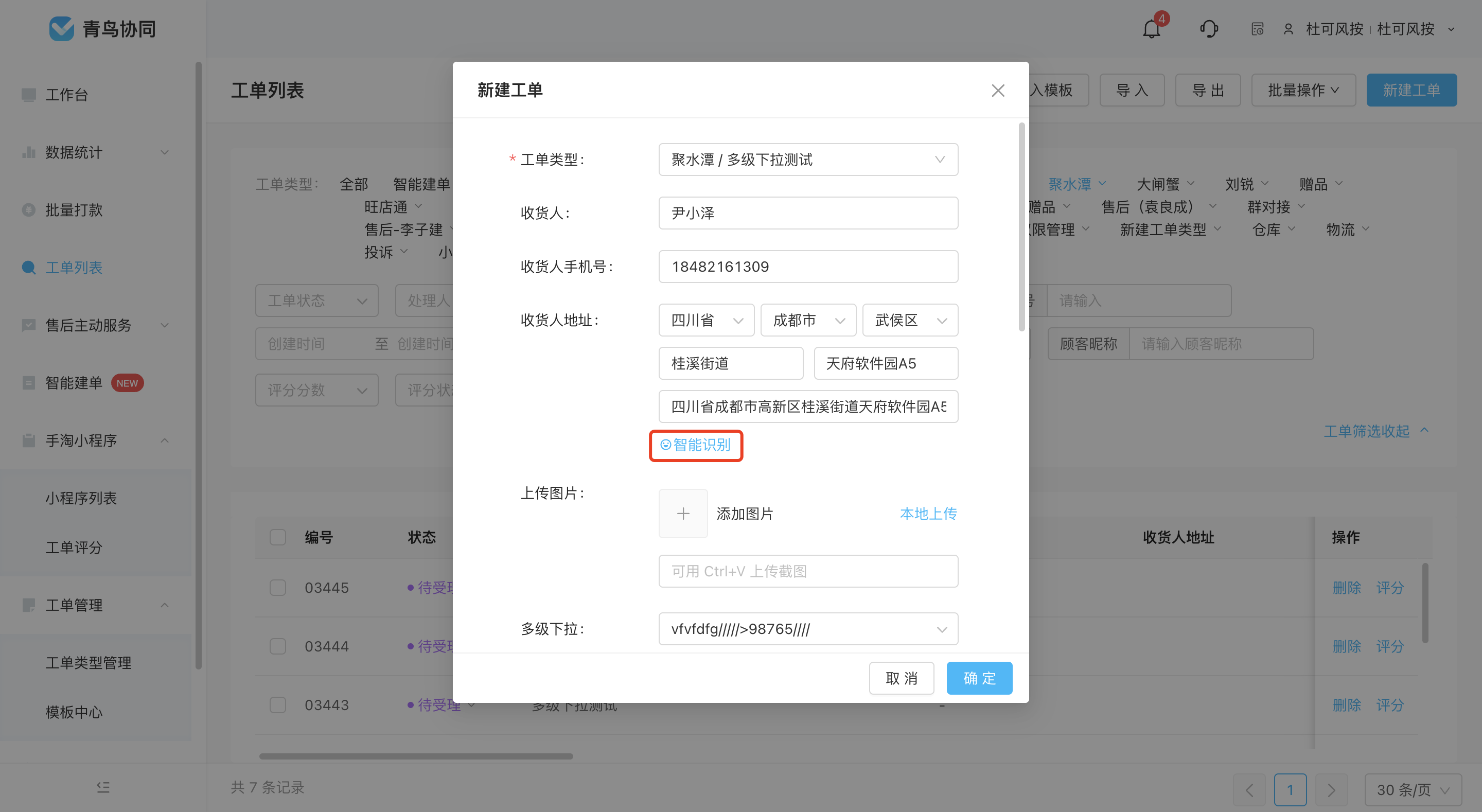Click the 取消 button
Screen dimensions: 1482x812
coord(901,678)
